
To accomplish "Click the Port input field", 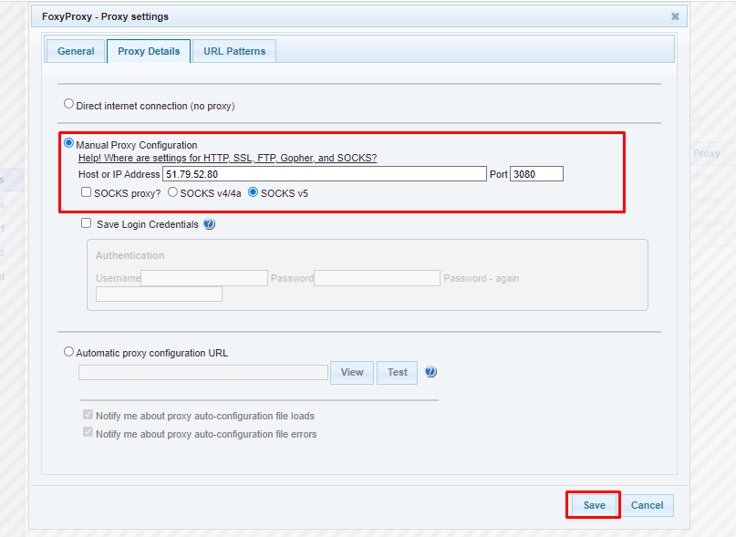I will point(536,174).
